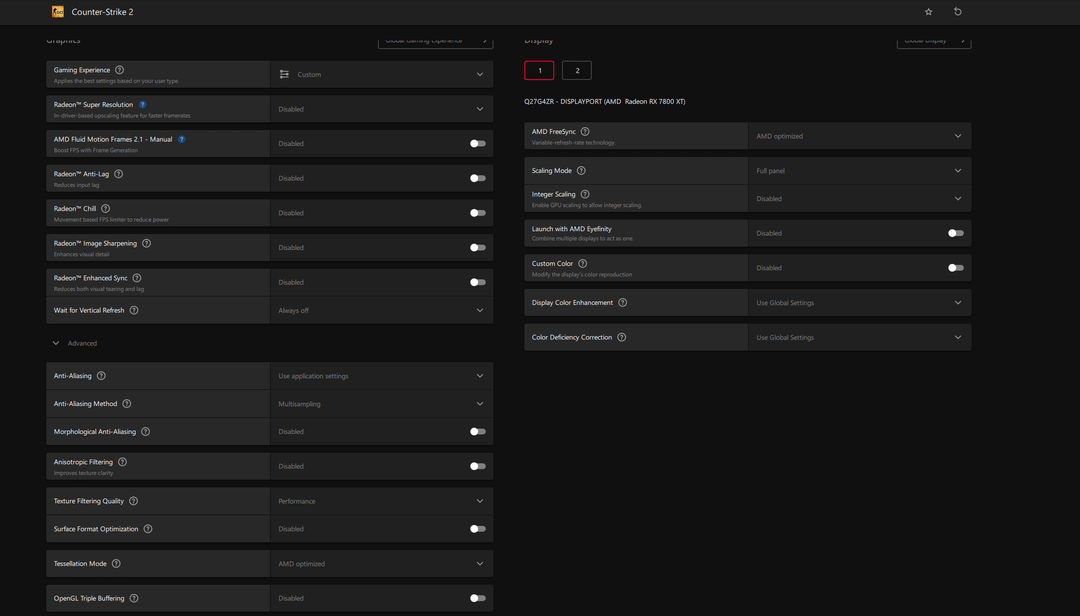Click the reset profile icon
The width and height of the screenshot is (1080, 616).
957,12
